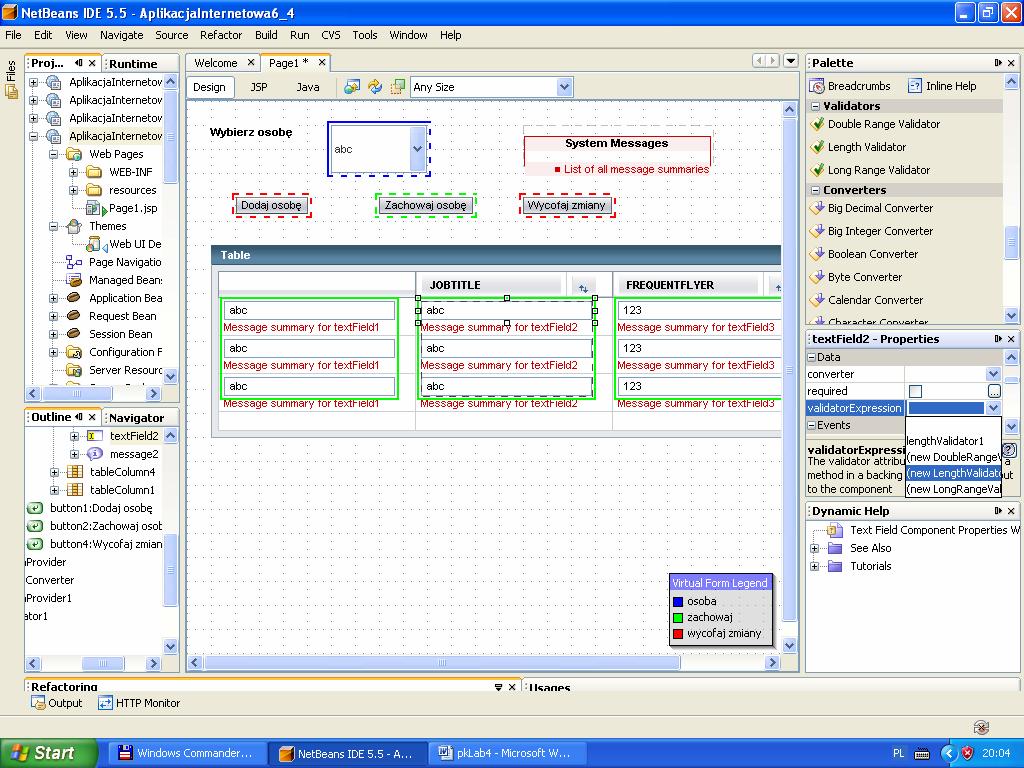Open the Build menu
1024x768 pixels.
(266, 35)
